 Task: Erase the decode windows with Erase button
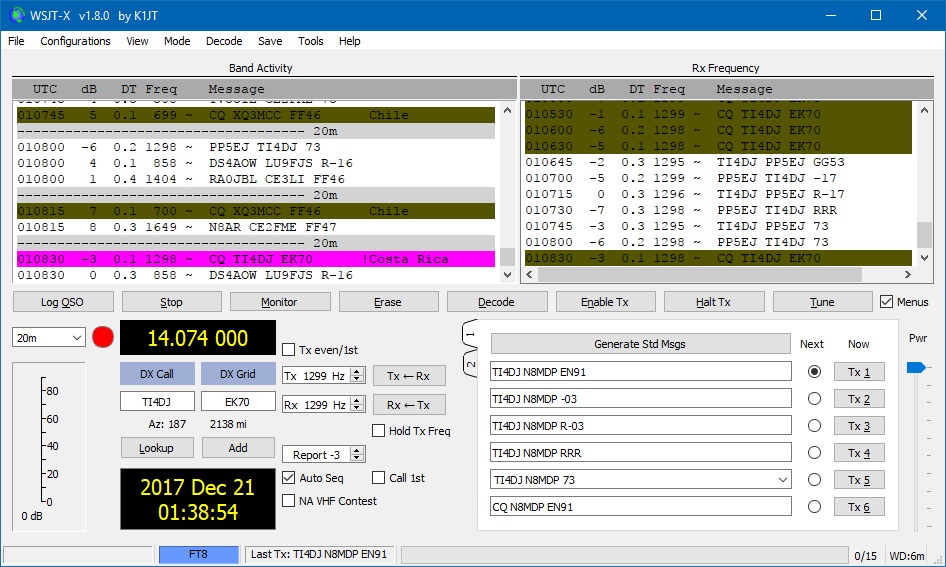(388, 302)
